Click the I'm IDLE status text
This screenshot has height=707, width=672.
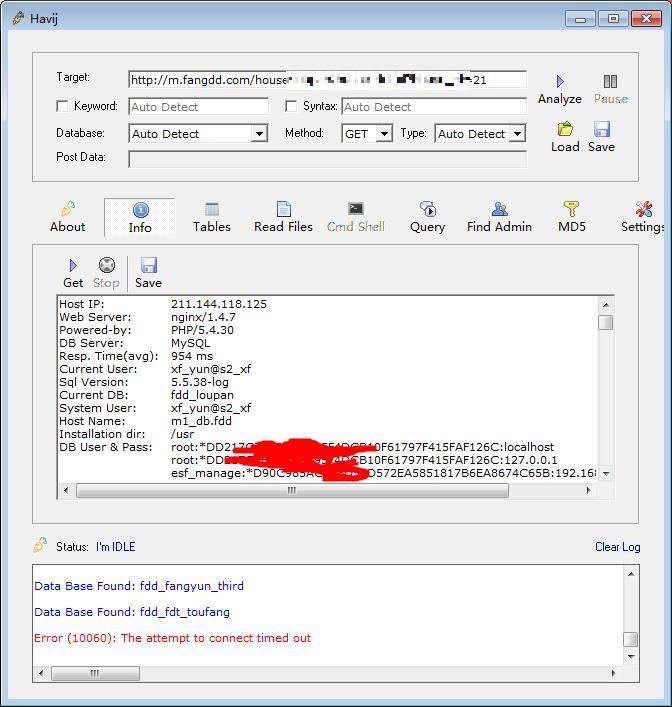tap(115, 547)
